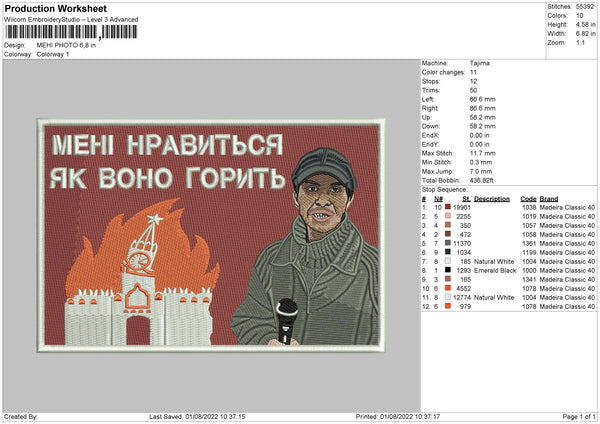Click thread code 1038
The width and height of the screenshot is (600, 424).
pyautogui.click(x=529, y=207)
